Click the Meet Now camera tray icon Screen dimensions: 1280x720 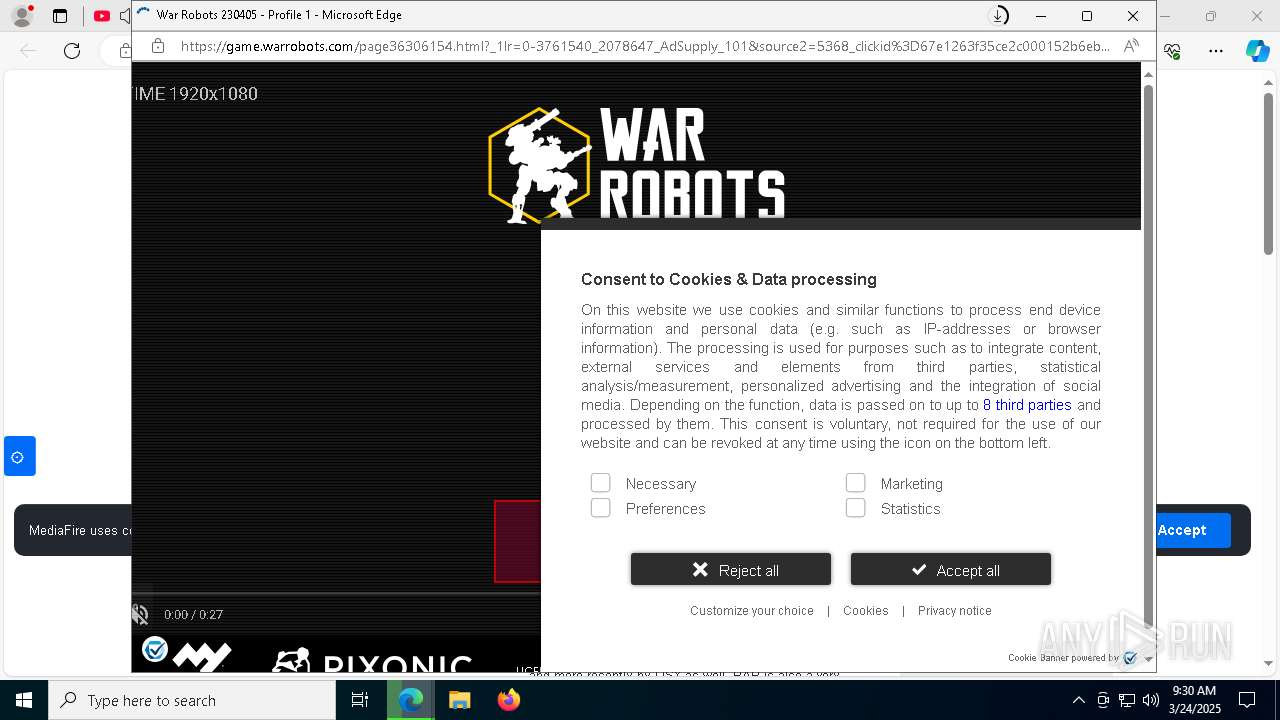tap(1103, 700)
